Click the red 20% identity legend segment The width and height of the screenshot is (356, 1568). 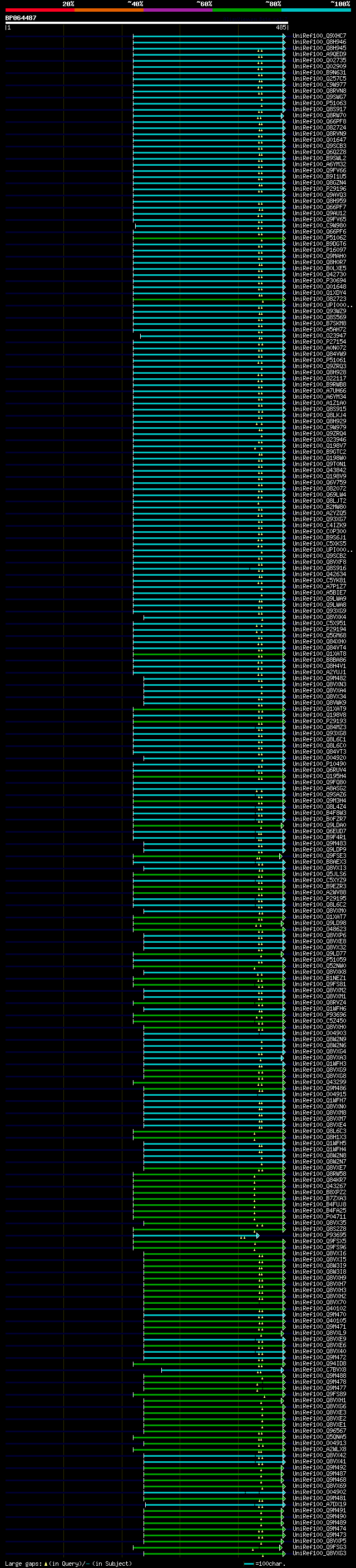click(x=39, y=10)
